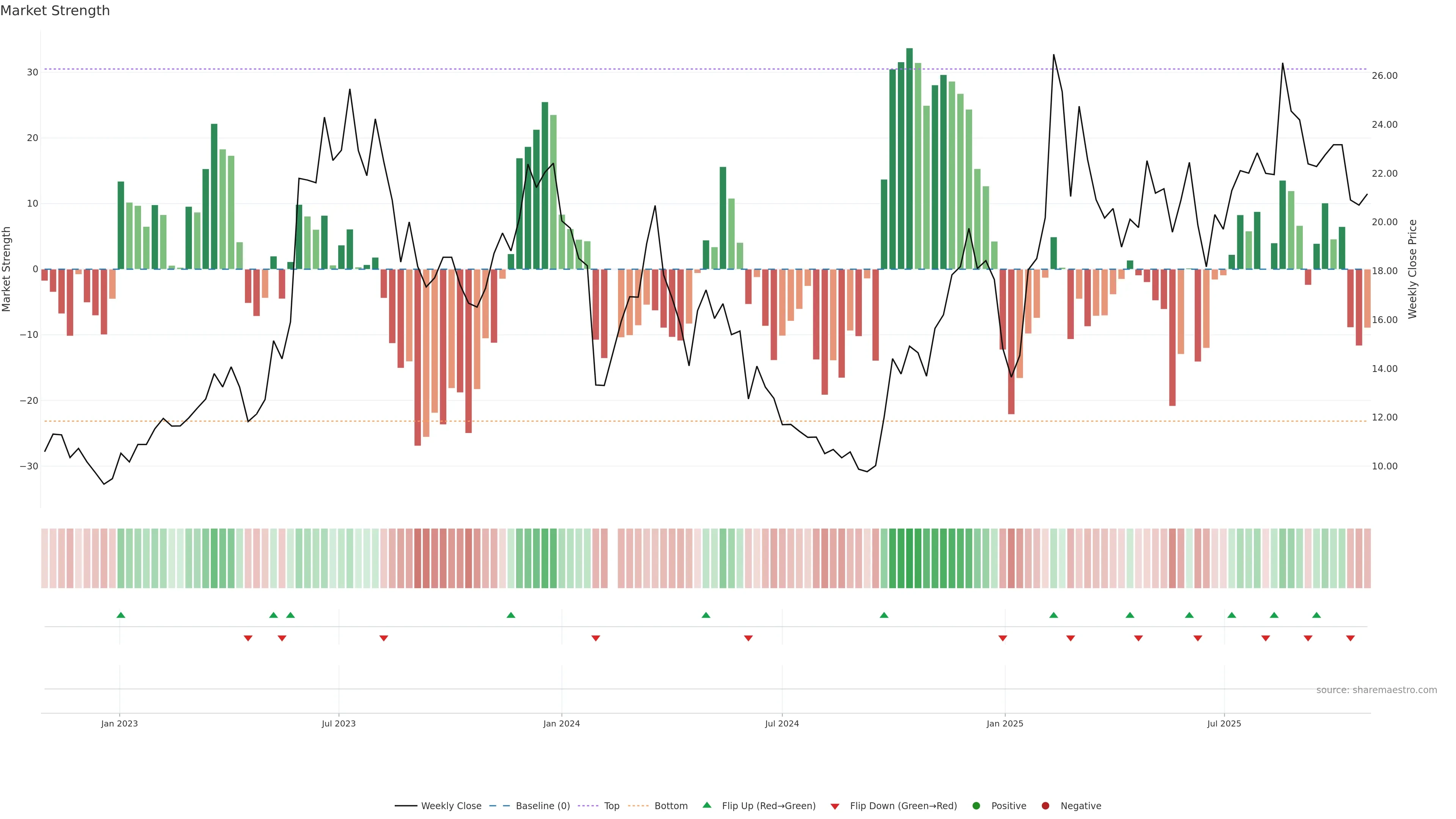The width and height of the screenshot is (1456, 819).
Task: Click the Weekly Close Price axis title
Action: click(x=1412, y=269)
